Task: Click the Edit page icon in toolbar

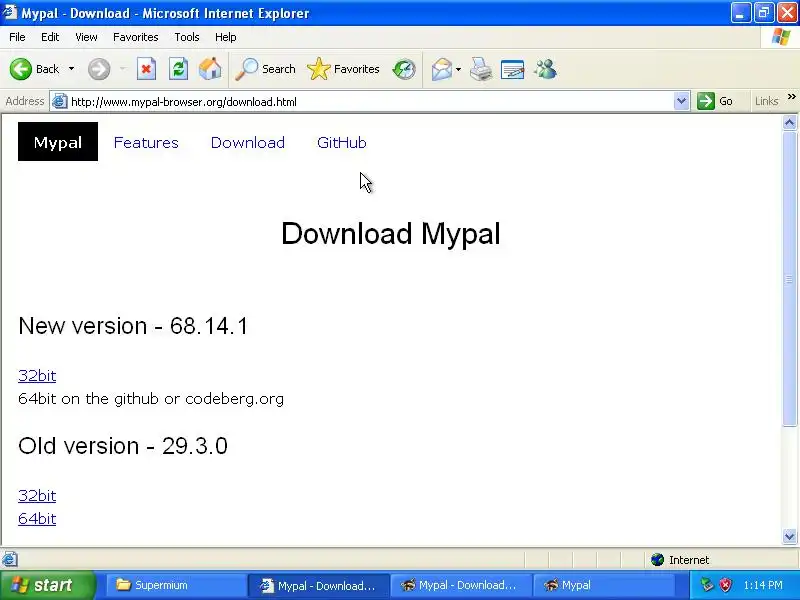Action: tap(512, 69)
